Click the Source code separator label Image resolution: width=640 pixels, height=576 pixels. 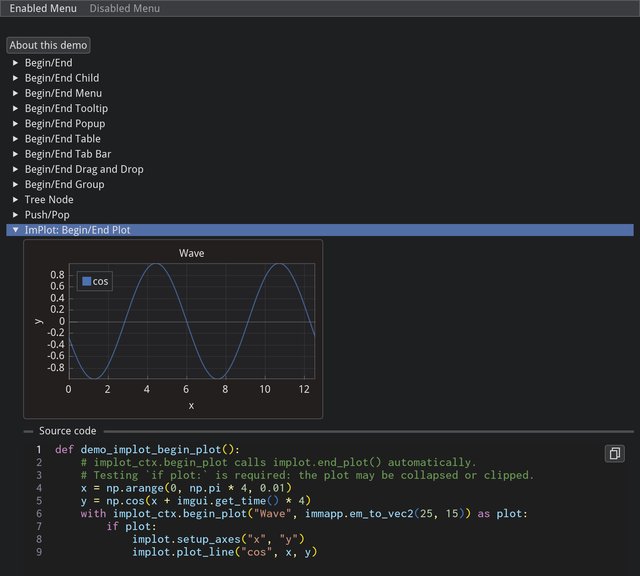coord(68,431)
